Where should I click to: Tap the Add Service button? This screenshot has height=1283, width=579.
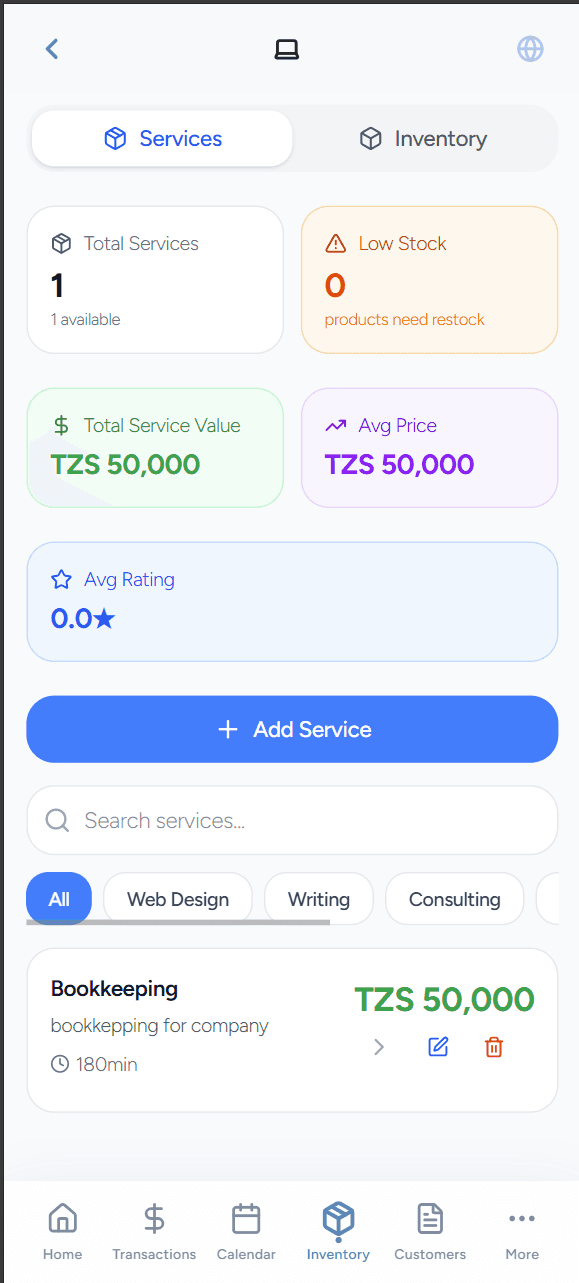click(x=292, y=729)
